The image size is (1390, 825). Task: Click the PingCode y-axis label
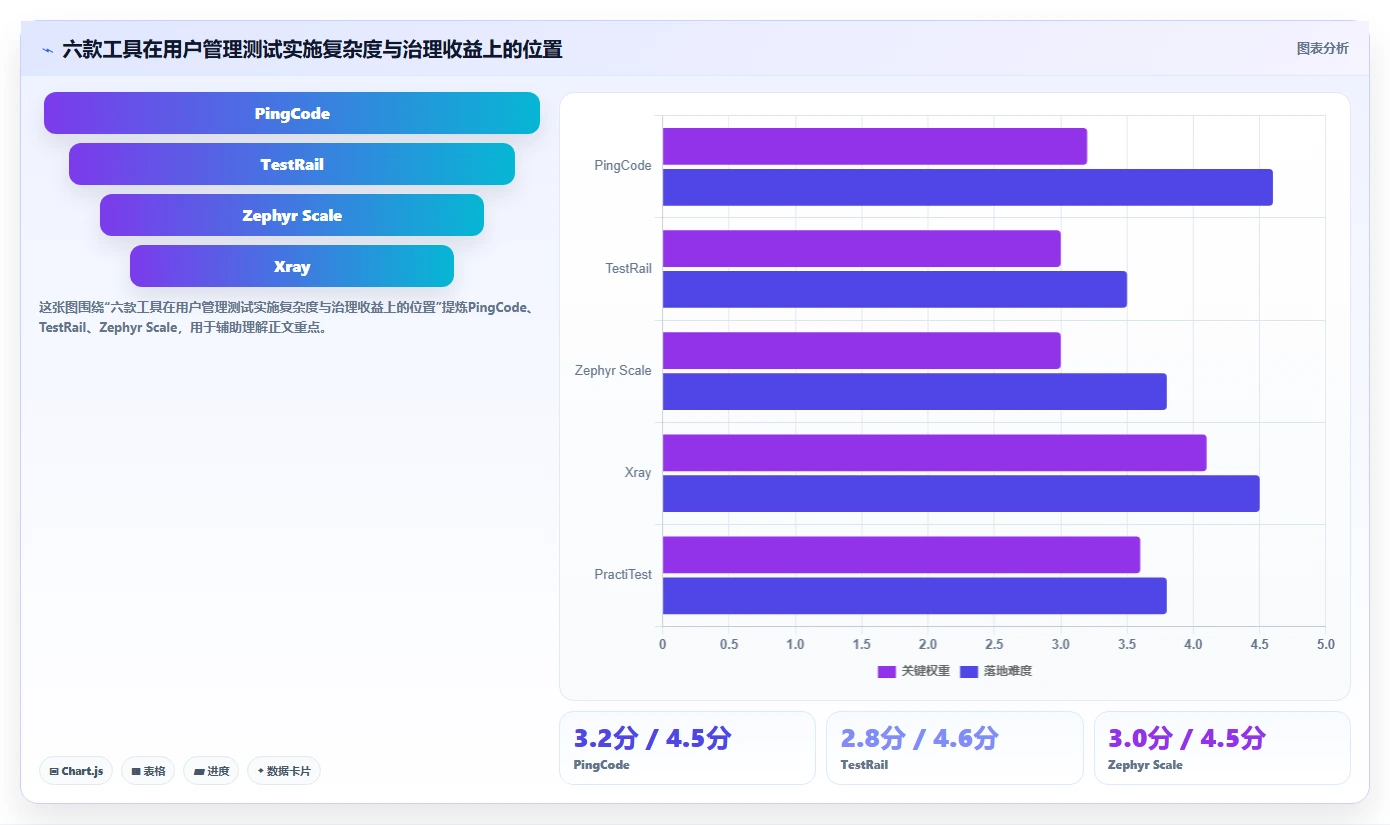pos(623,166)
